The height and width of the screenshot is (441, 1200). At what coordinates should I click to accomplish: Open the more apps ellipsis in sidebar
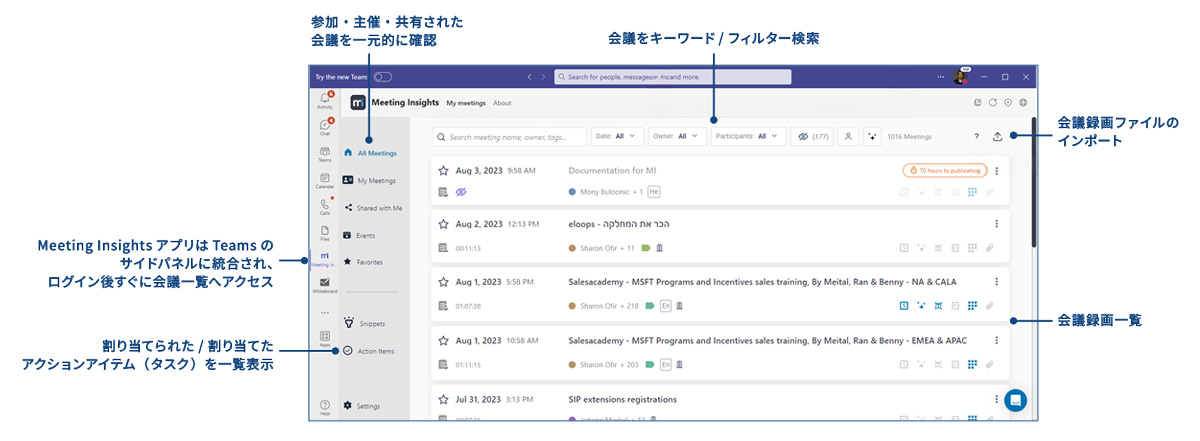325,313
